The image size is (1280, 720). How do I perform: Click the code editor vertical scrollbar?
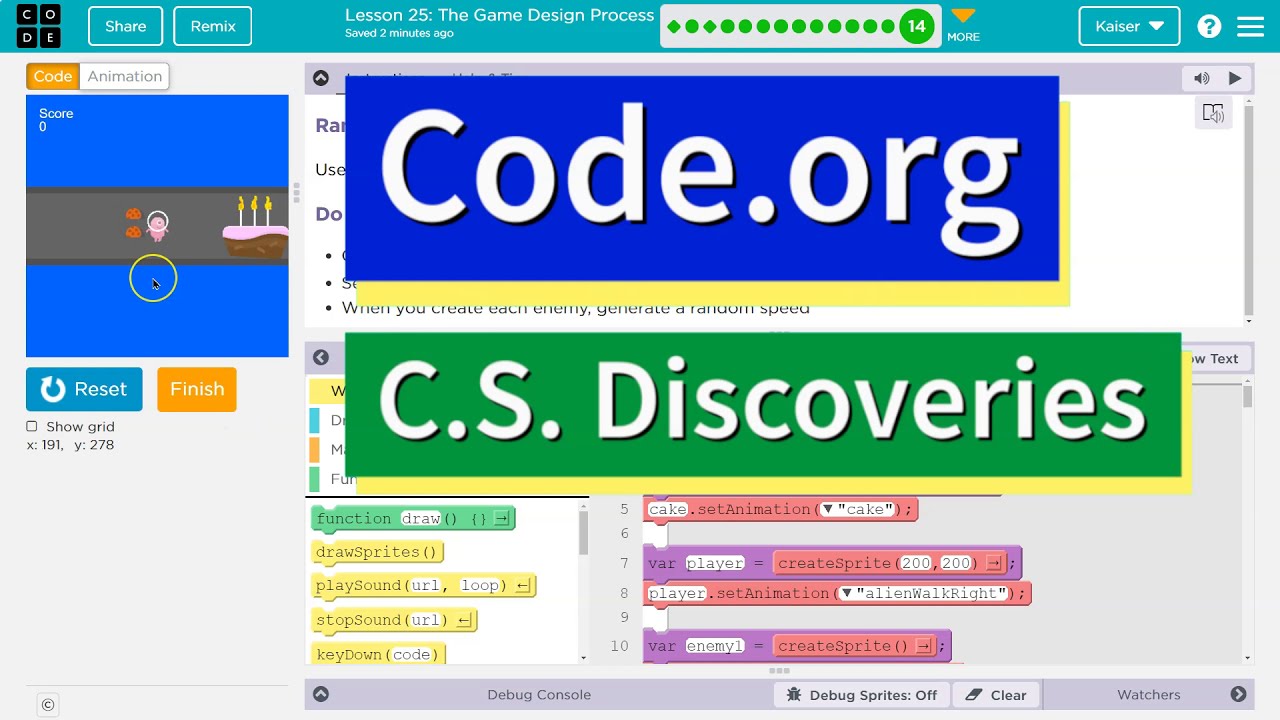tap(1248, 398)
